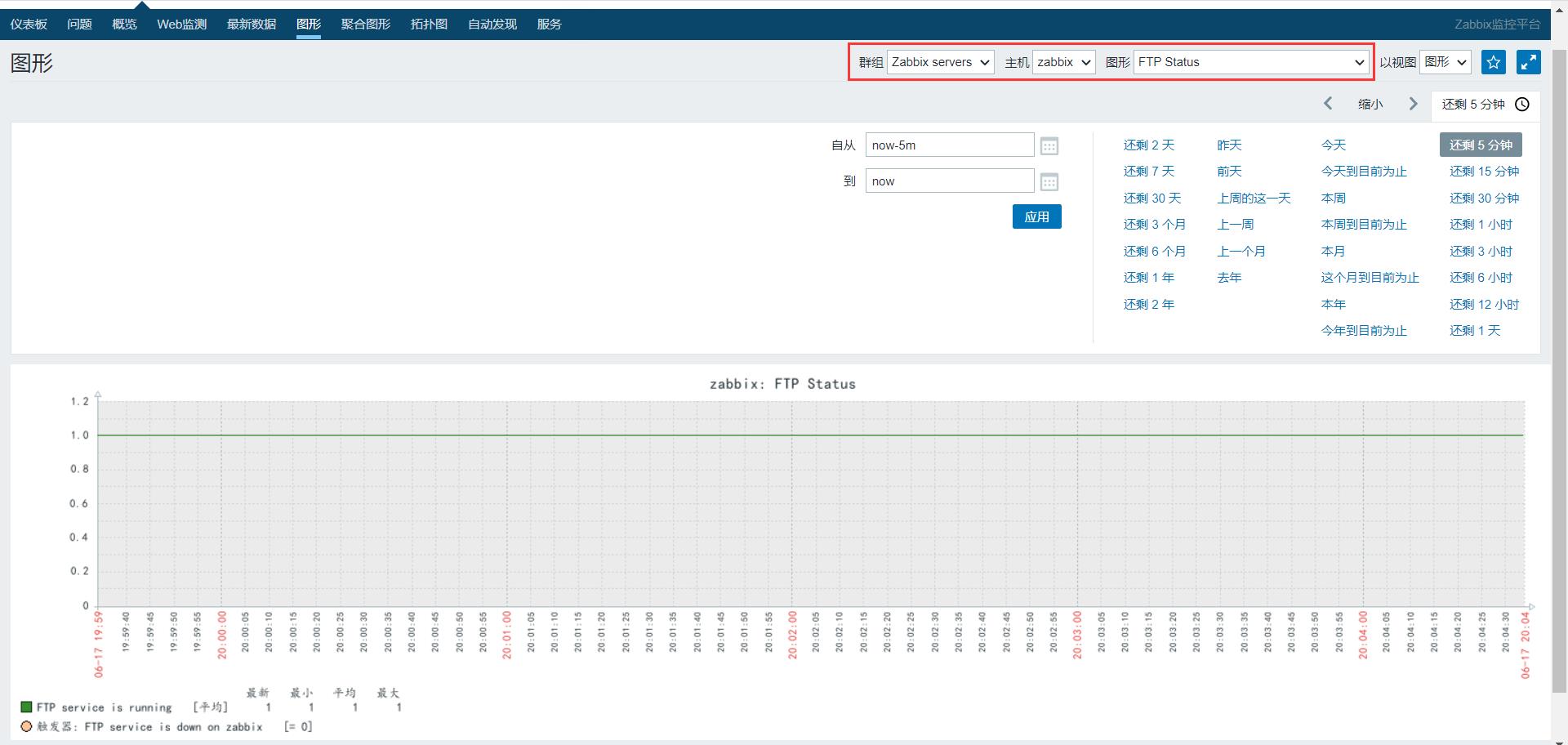Select the 昨天 time range

coord(1229,145)
